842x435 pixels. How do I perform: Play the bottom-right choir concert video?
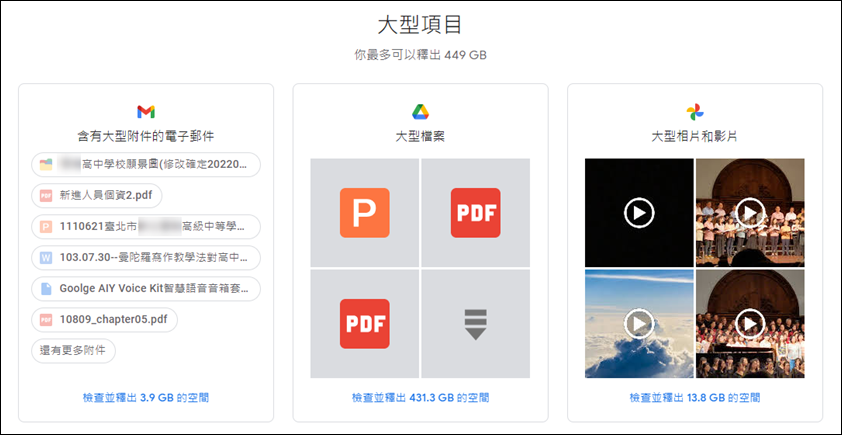(750, 324)
